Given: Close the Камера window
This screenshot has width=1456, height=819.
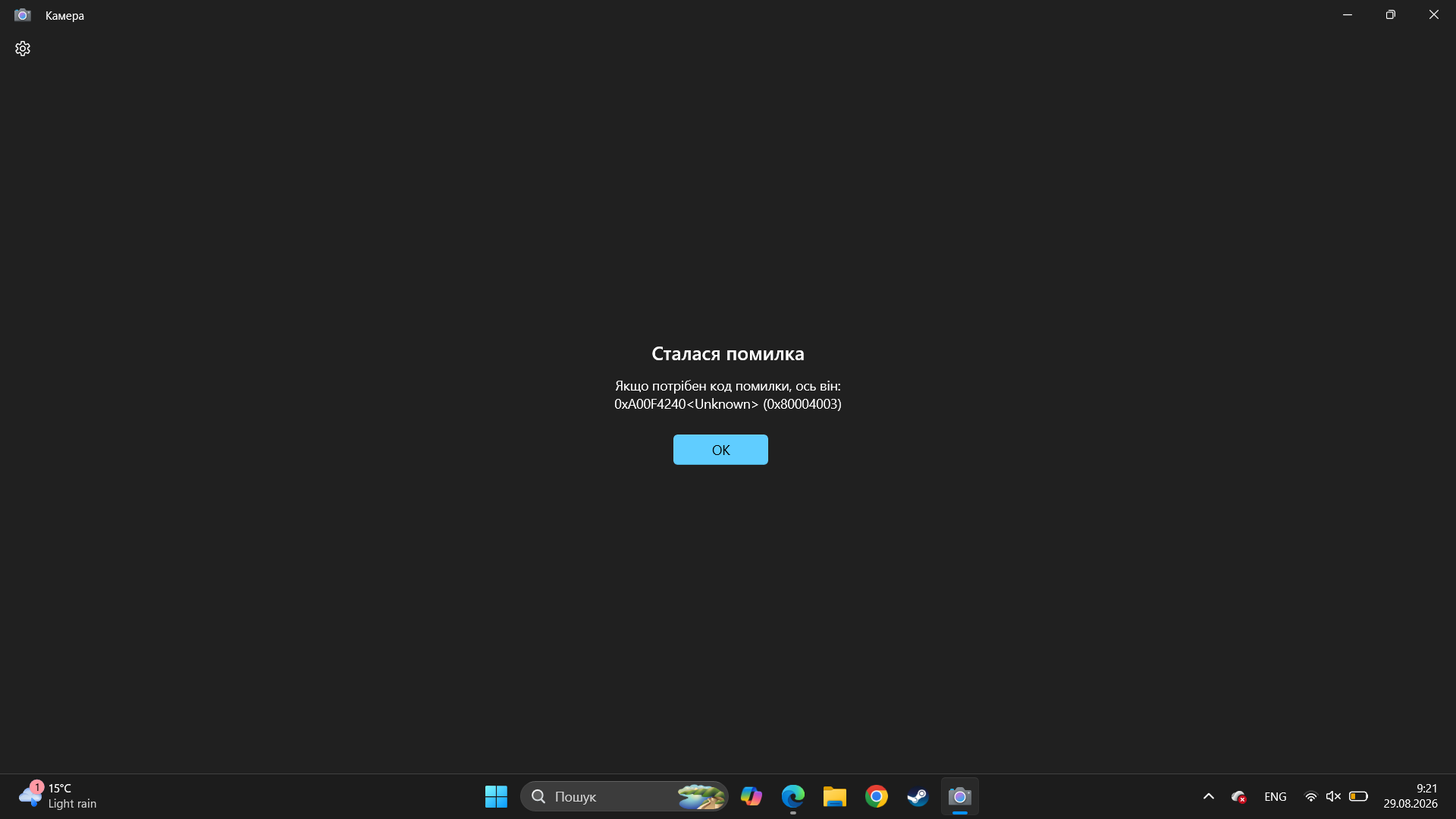Looking at the screenshot, I should [x=1433, y=15].
